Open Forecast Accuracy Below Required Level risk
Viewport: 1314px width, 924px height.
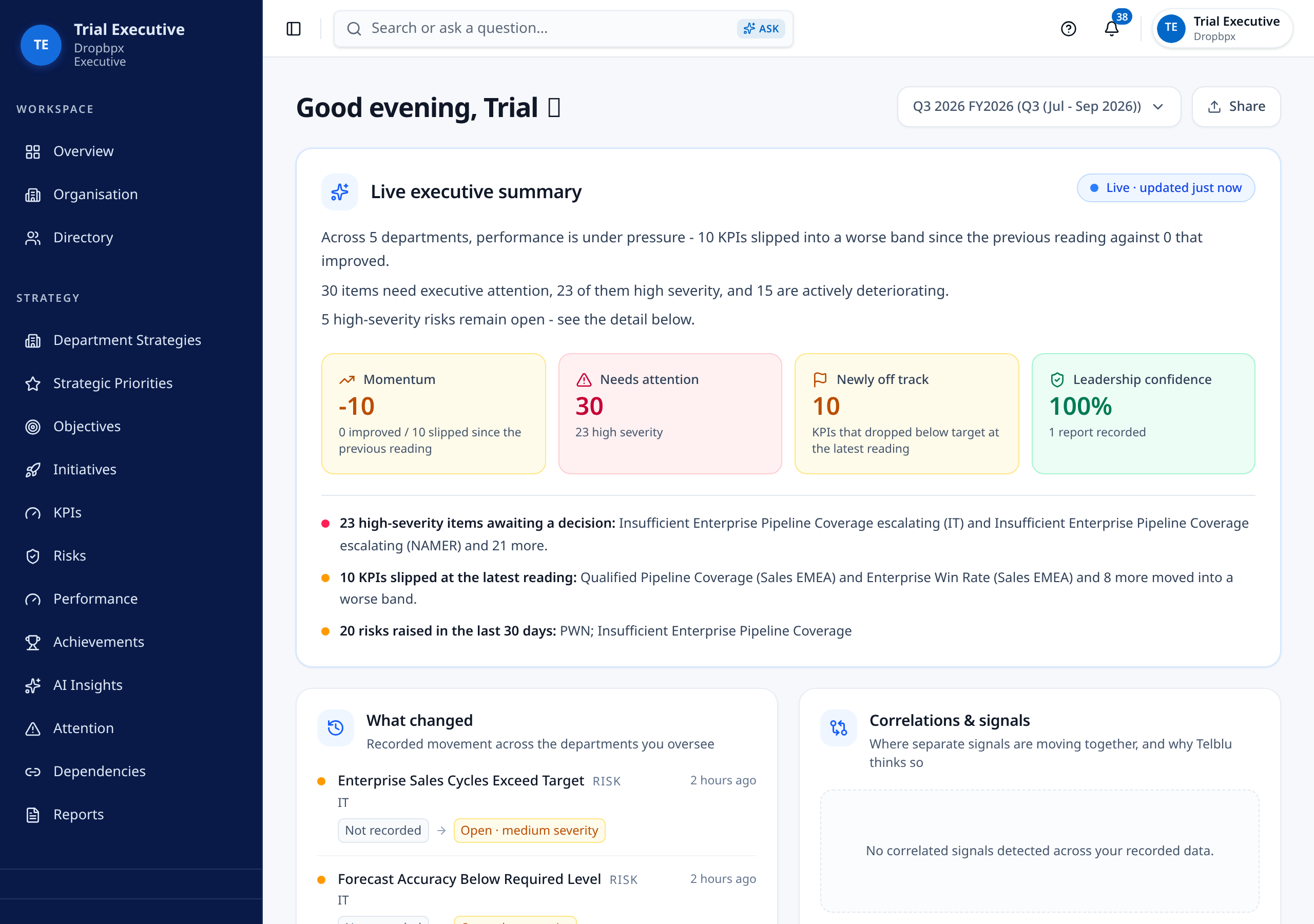point(469,879)
